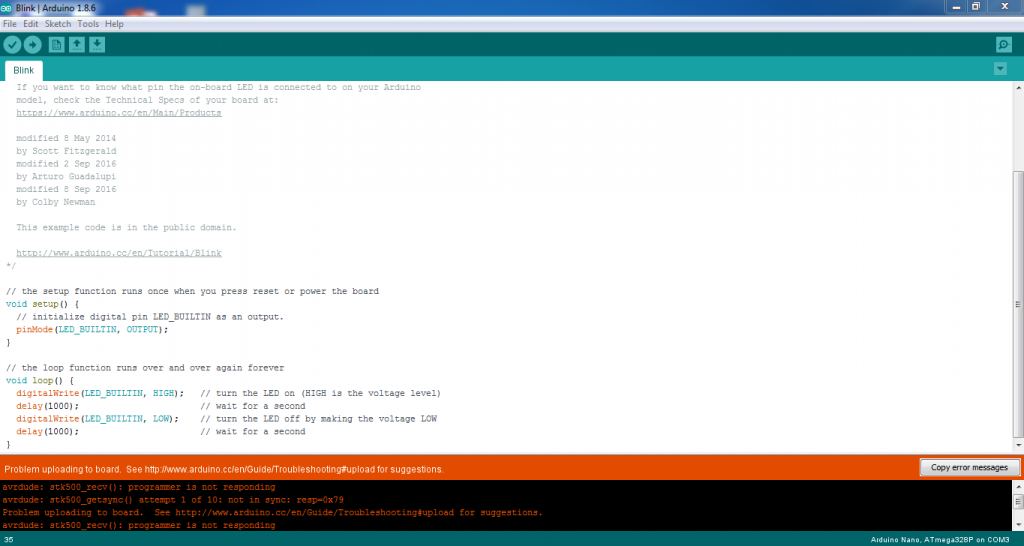Click the 'void loop() {' line
The image size is (1024, 546).
point(40,380)
